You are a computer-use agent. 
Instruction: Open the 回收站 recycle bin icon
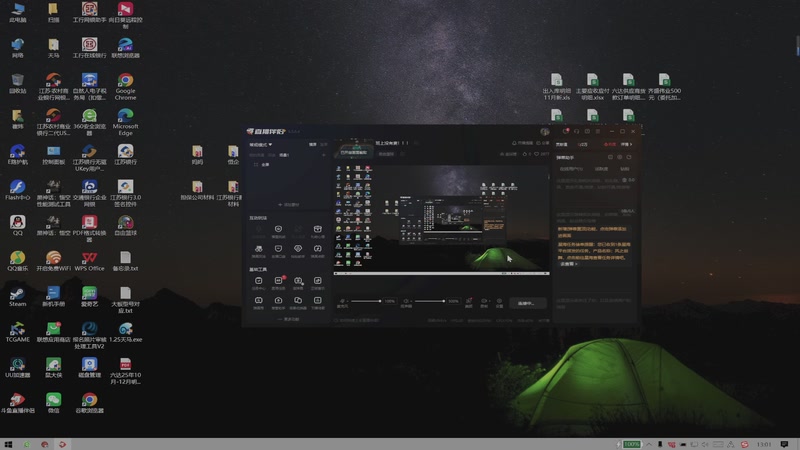click(x=17, y=83)
